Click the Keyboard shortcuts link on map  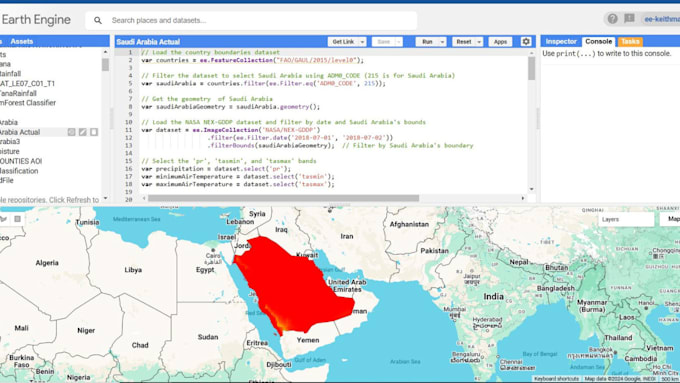tap(556, 379)
